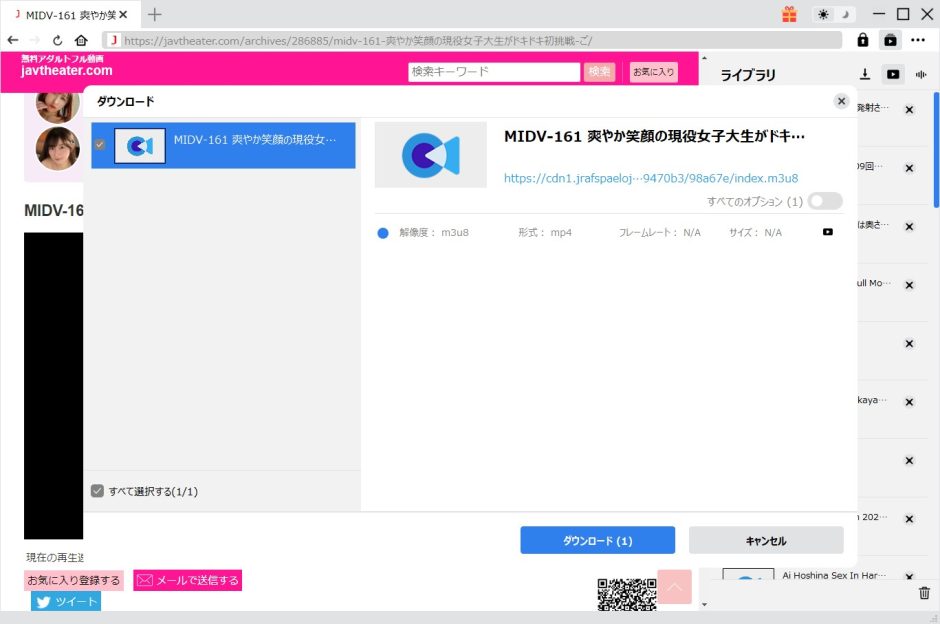Click the video detect icon in address bar
940x624 pixels.
pos(889,40)
